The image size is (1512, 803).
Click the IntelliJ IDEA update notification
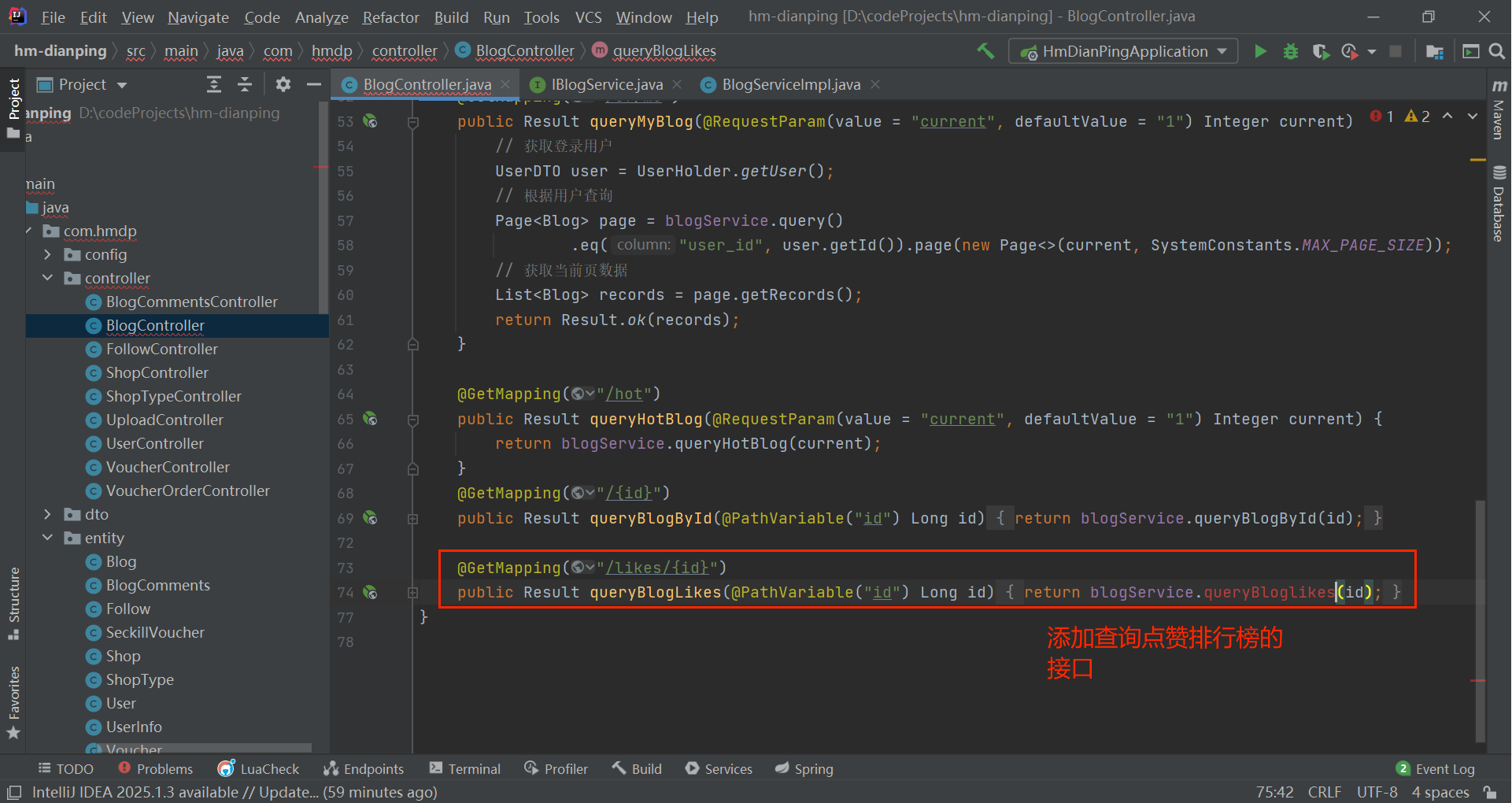coord(235,792)
